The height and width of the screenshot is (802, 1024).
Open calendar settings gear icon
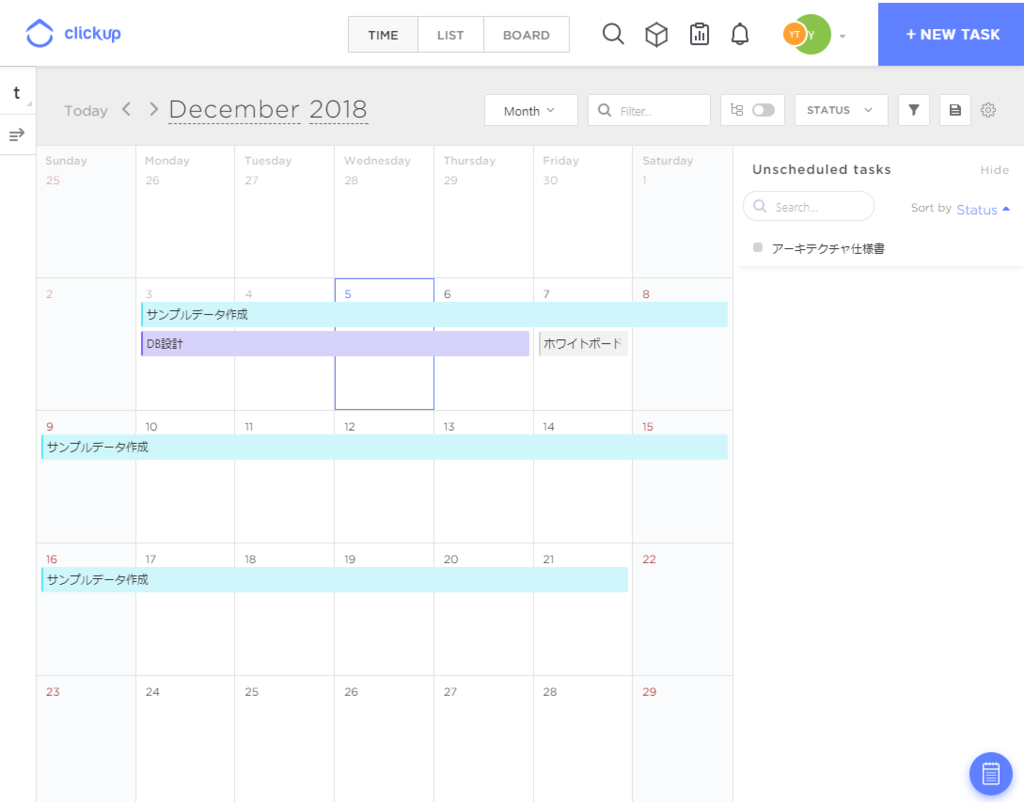(x=988, y=110)
